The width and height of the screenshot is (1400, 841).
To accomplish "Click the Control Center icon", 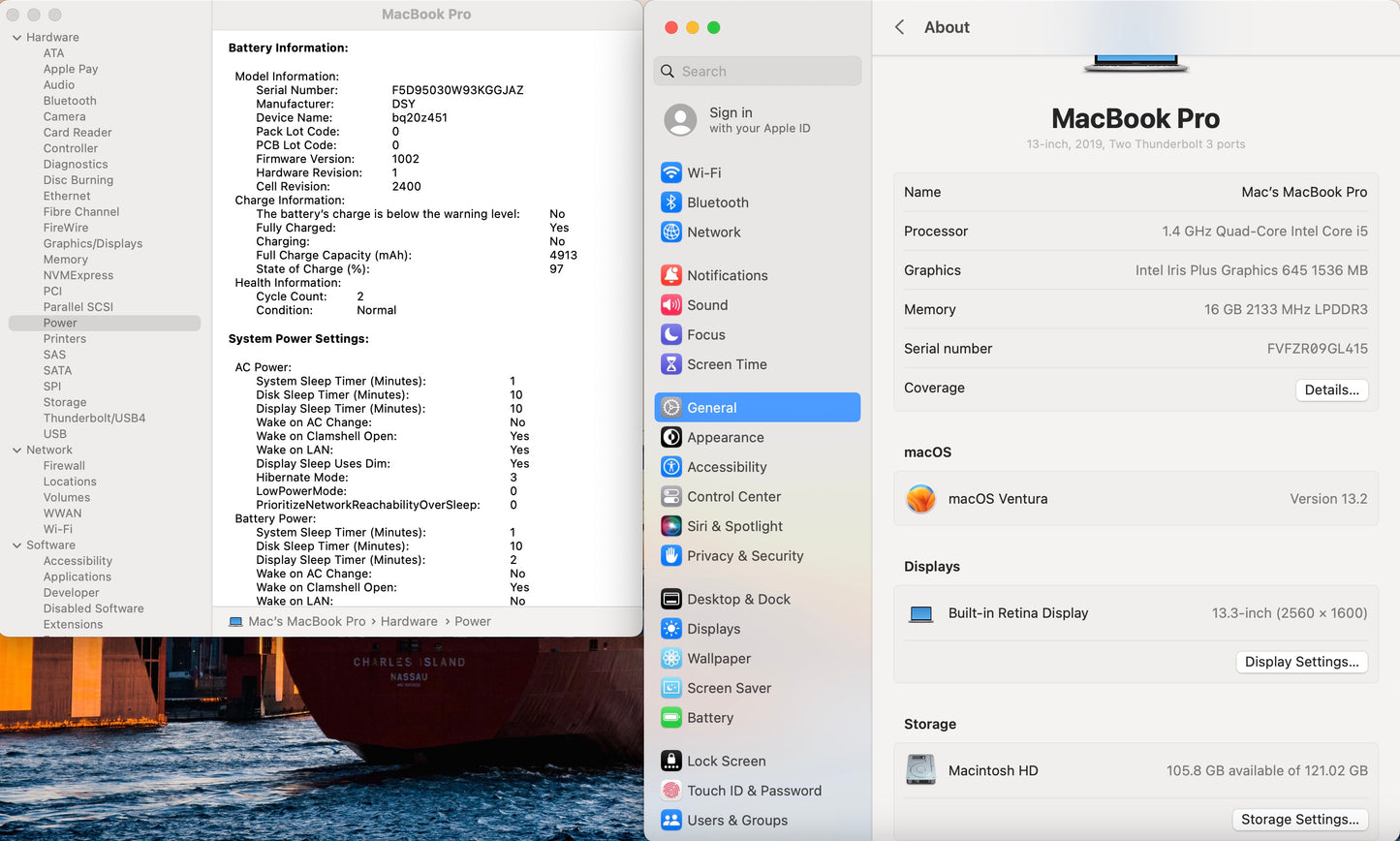I will pos(671,496).
